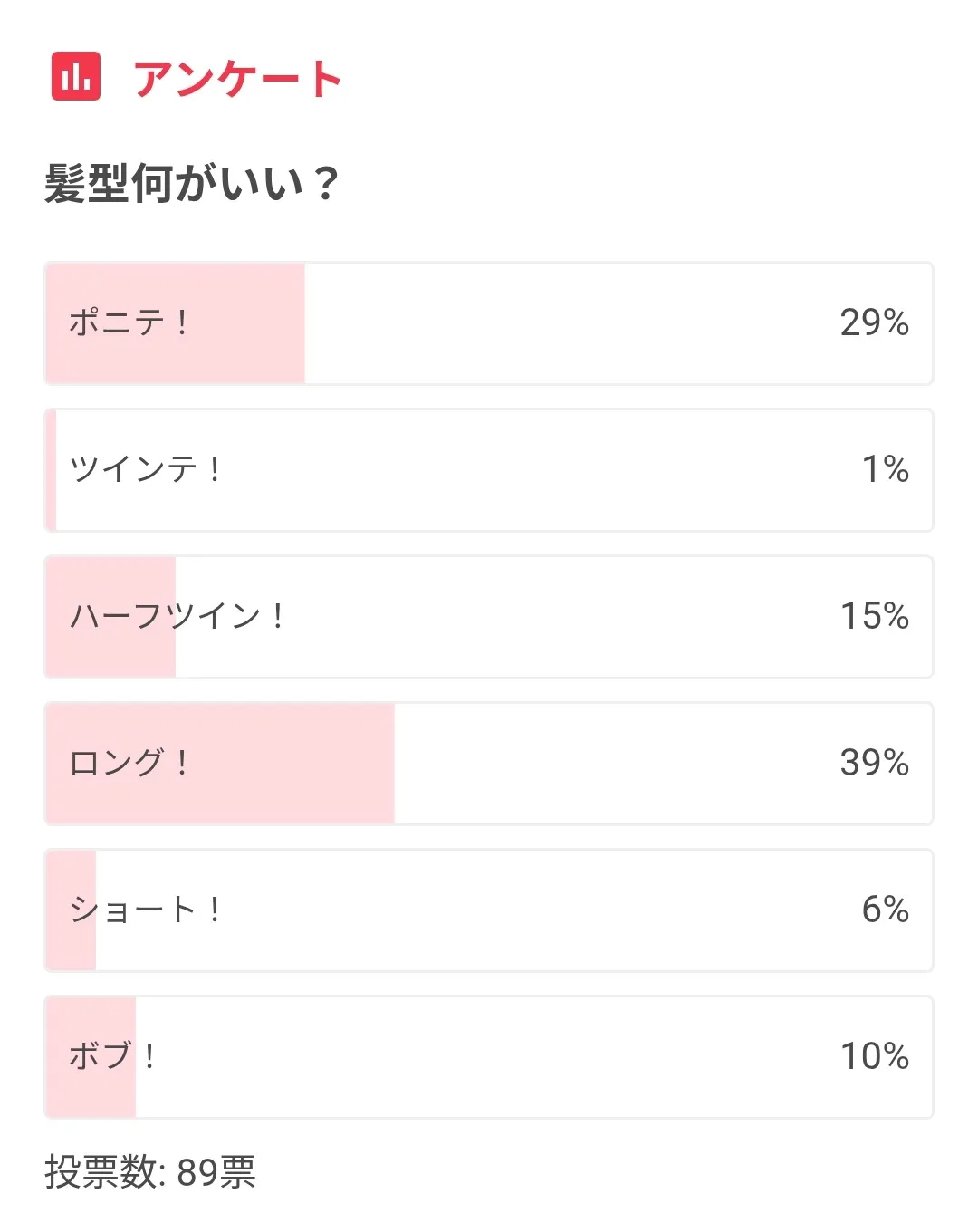The width and height of the screenshot is (978, 1232).
Task: Click the empty white area of ポニテ！ row
Action: pyautogui.click(x=561, y=322)
